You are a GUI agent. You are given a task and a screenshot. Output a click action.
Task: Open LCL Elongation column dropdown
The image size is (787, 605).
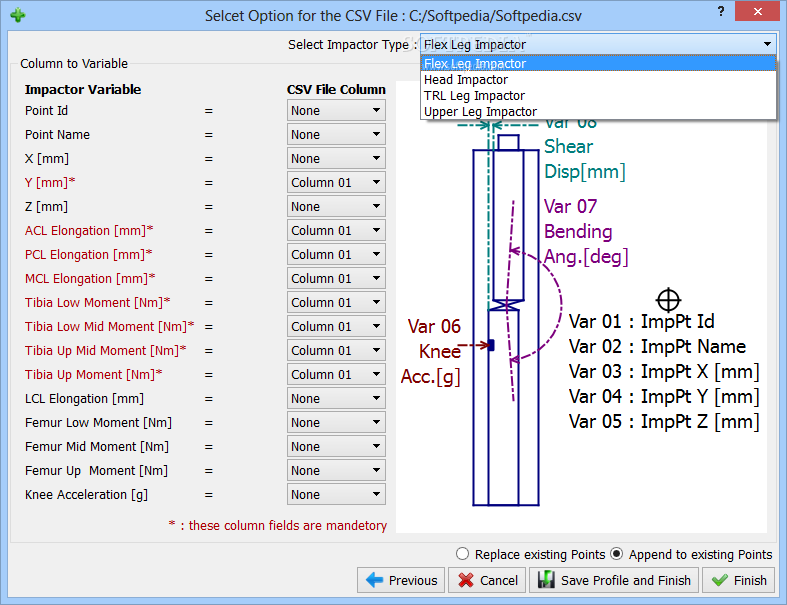pyautogui.click(x=336, y=398)
